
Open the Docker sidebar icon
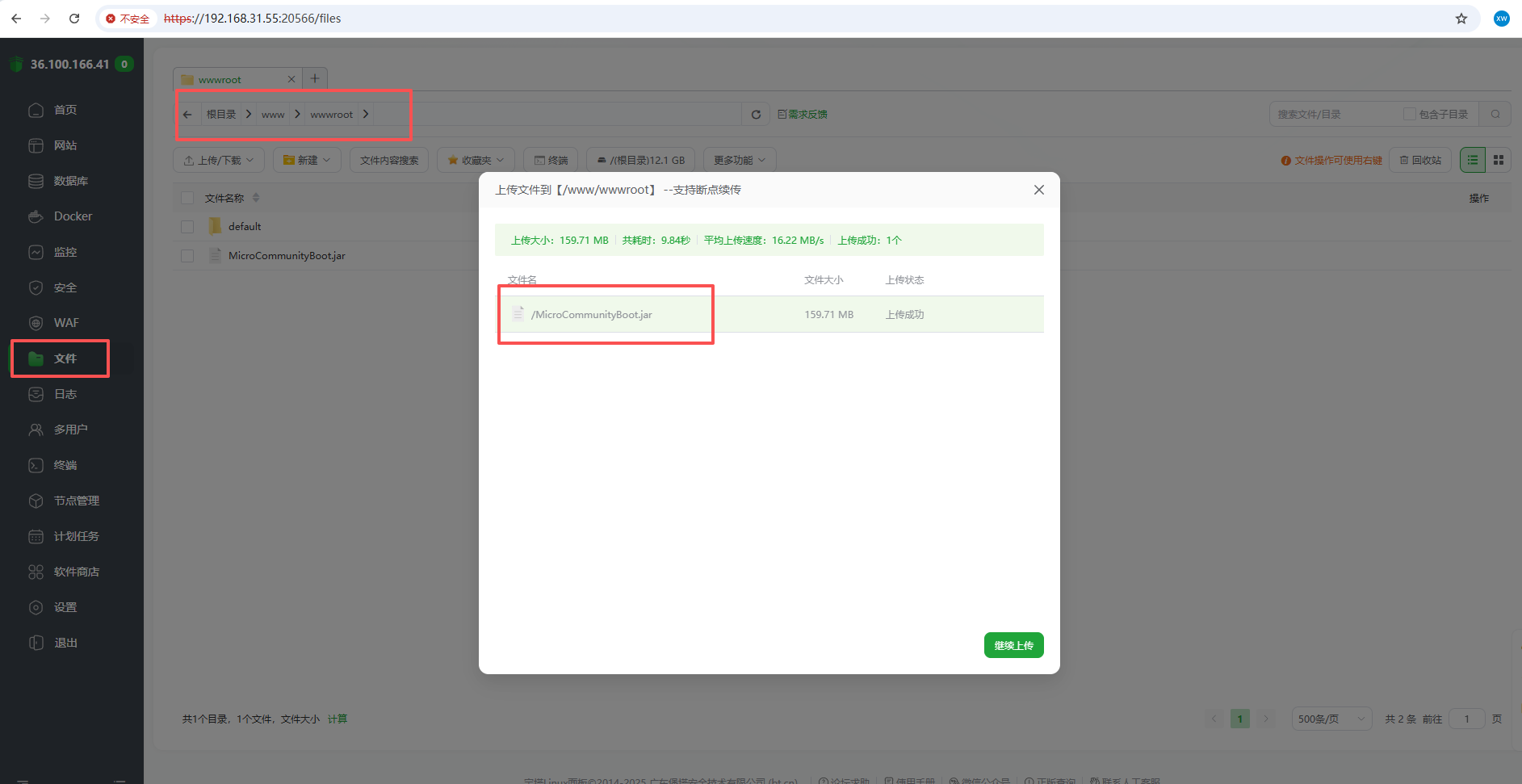(x=36, y=216)
